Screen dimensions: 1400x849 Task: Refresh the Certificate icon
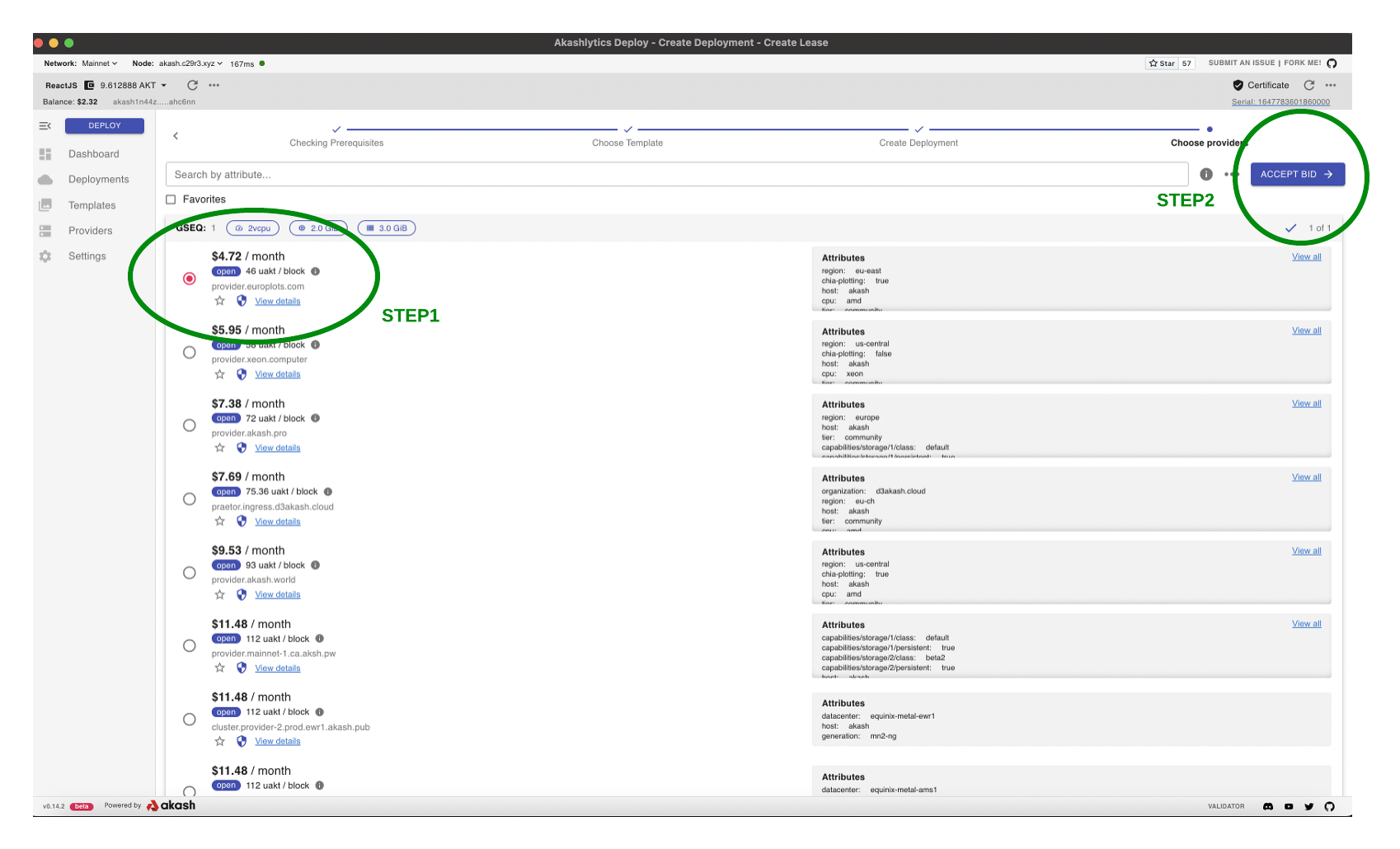coord(1308,85)
